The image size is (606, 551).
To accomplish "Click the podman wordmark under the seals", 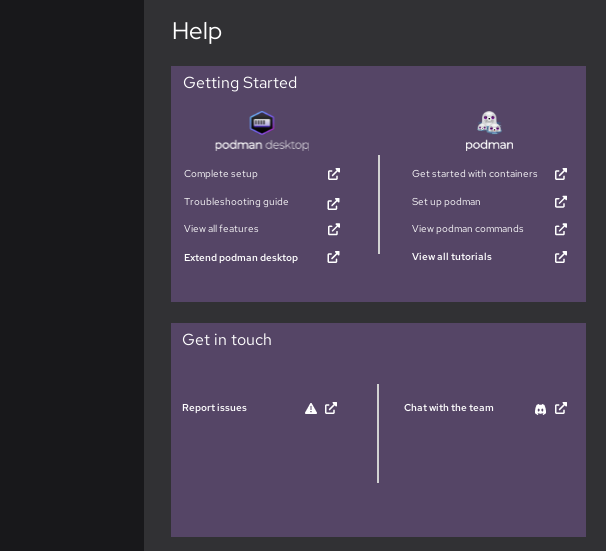I will pos(489,145).
